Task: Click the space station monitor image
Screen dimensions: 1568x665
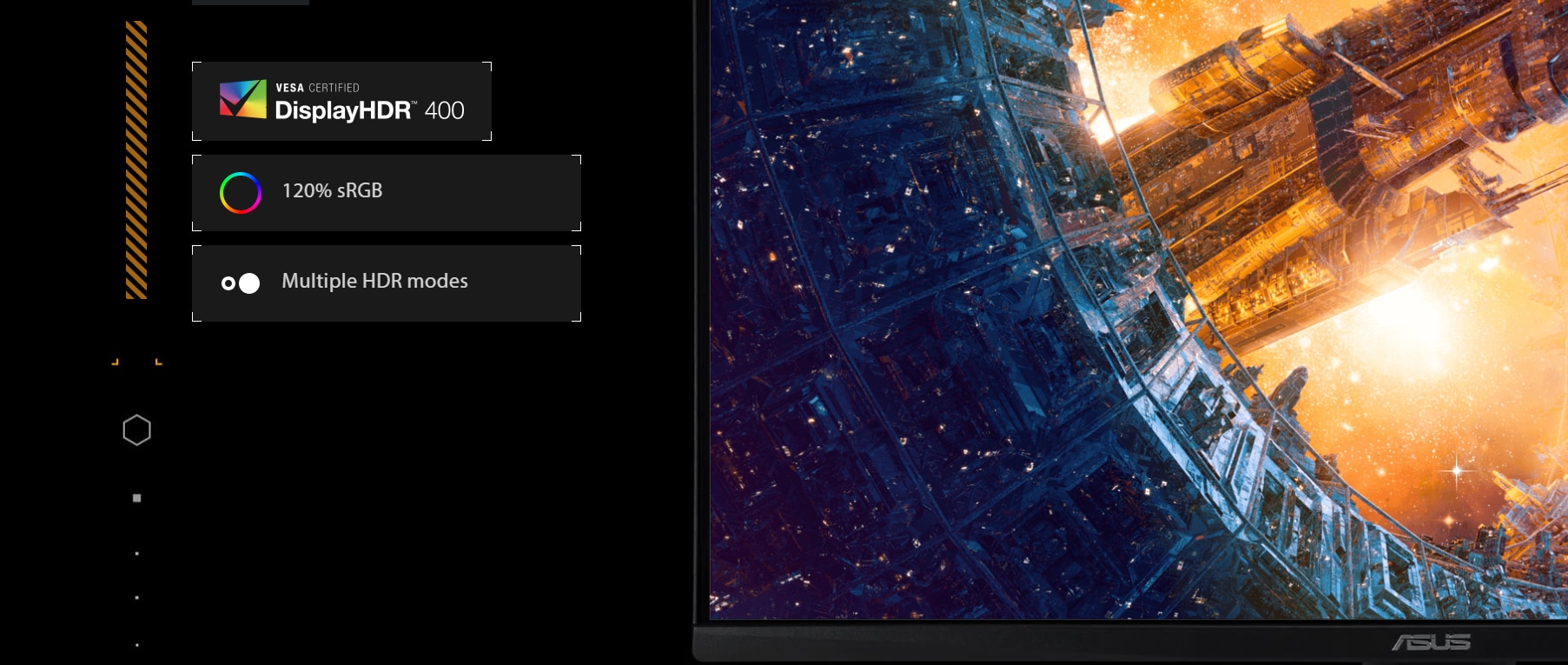Action: 1138,309
